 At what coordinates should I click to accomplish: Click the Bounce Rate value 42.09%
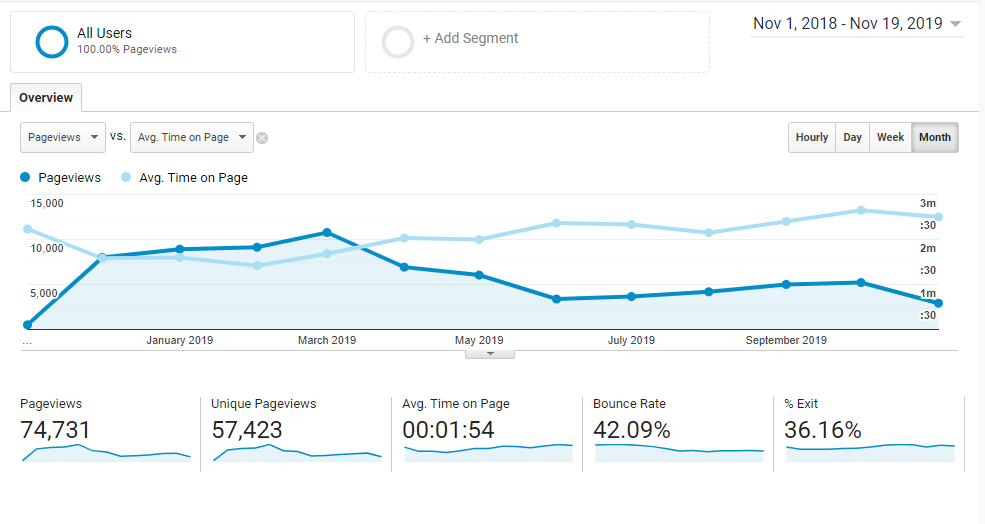point(632,430)
